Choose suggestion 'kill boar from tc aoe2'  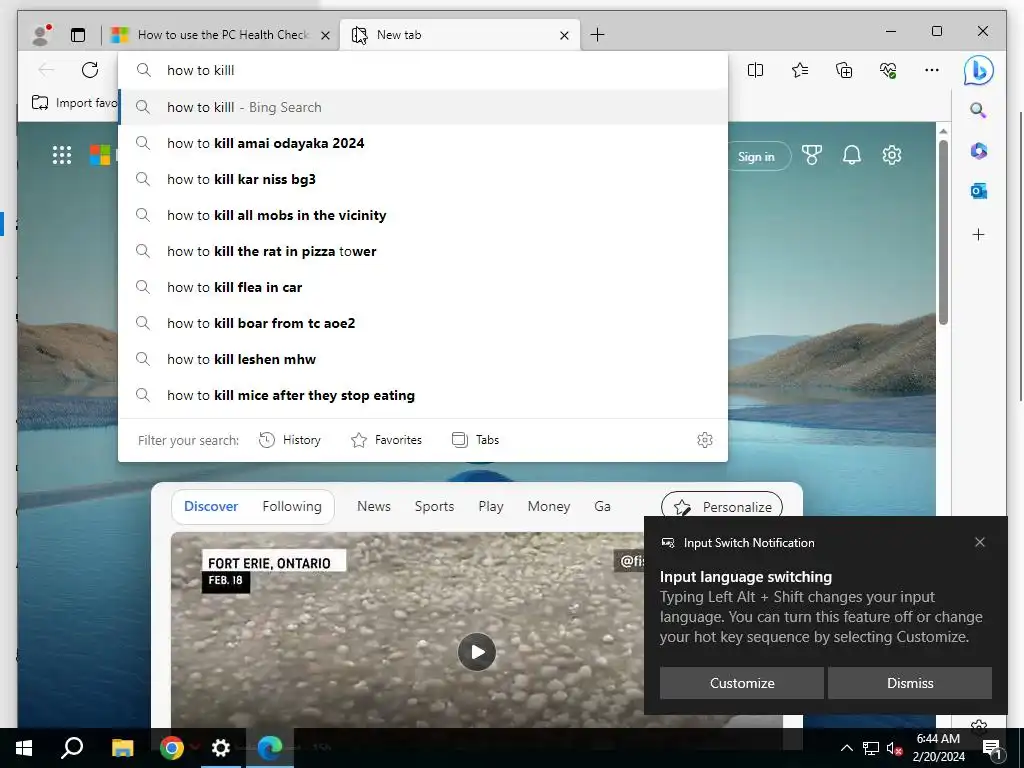pyautogui.click(x=423, y=323)
